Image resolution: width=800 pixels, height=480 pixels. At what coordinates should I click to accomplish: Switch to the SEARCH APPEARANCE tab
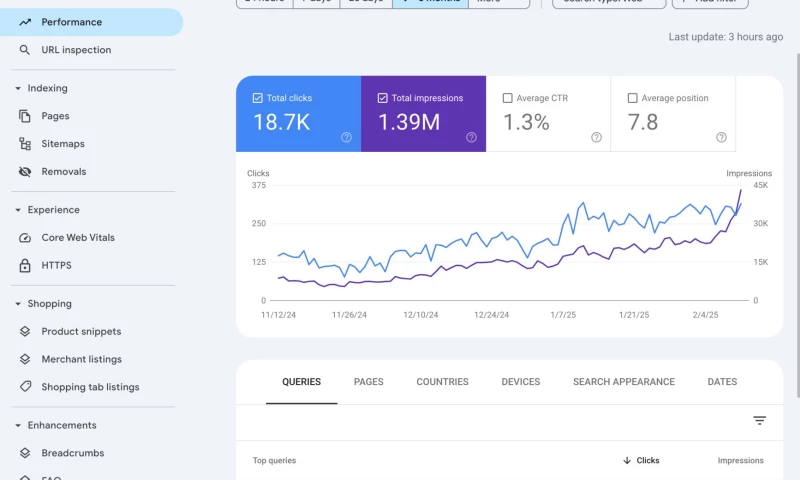click(623, 382)
